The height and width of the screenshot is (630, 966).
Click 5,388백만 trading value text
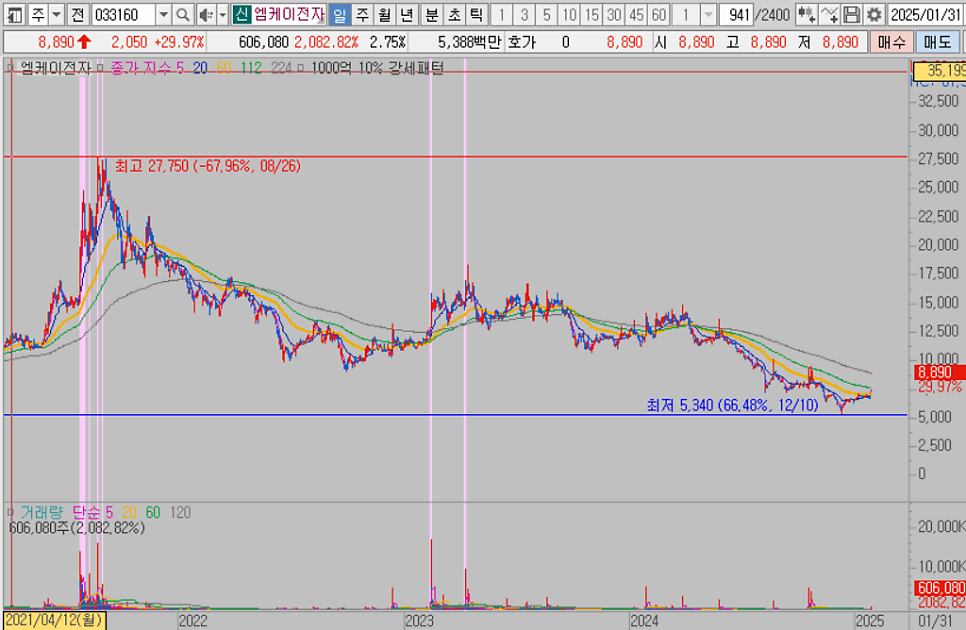(x=470, y=42)
